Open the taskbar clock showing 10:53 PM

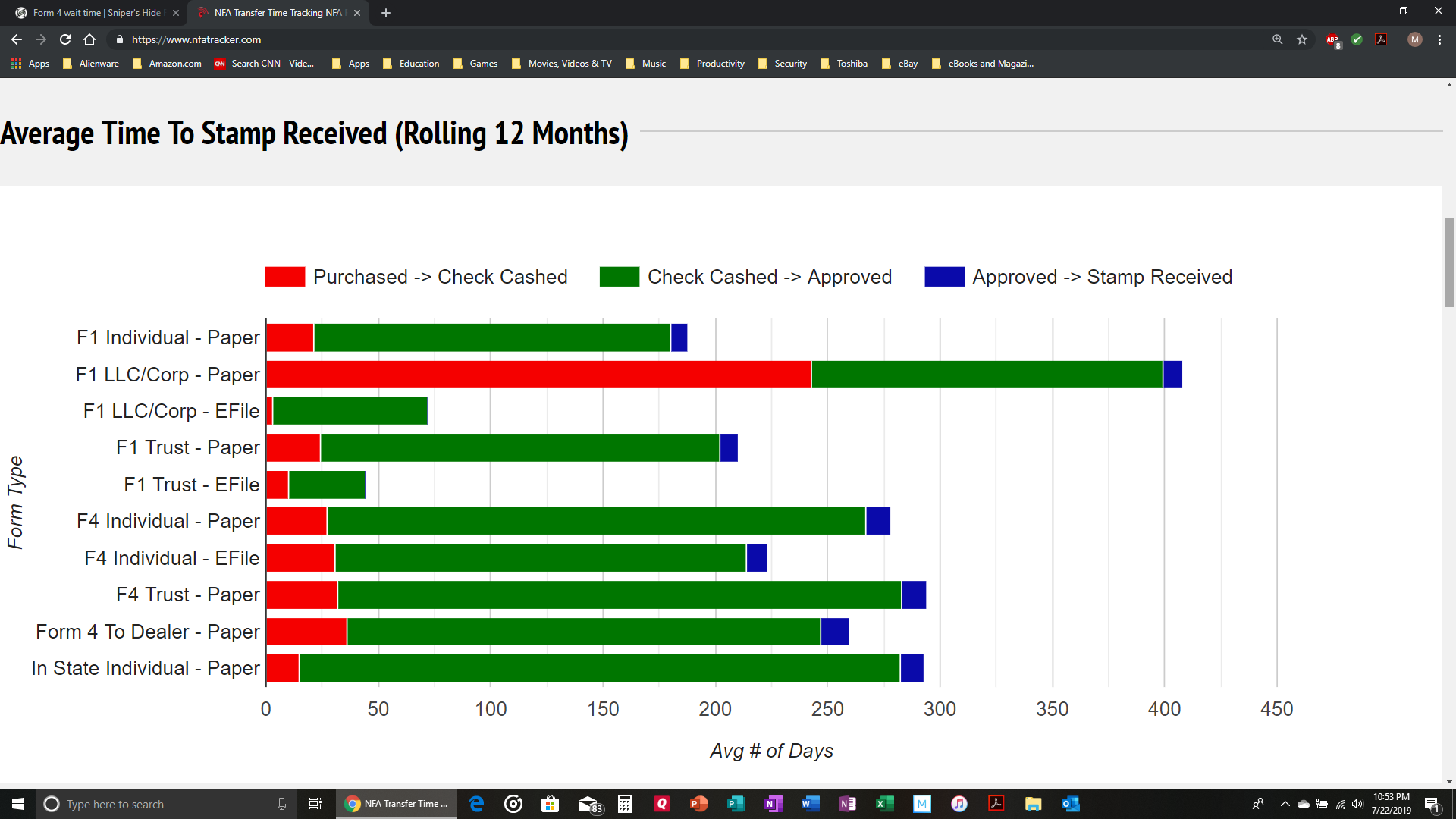[x=1391, y=804]
